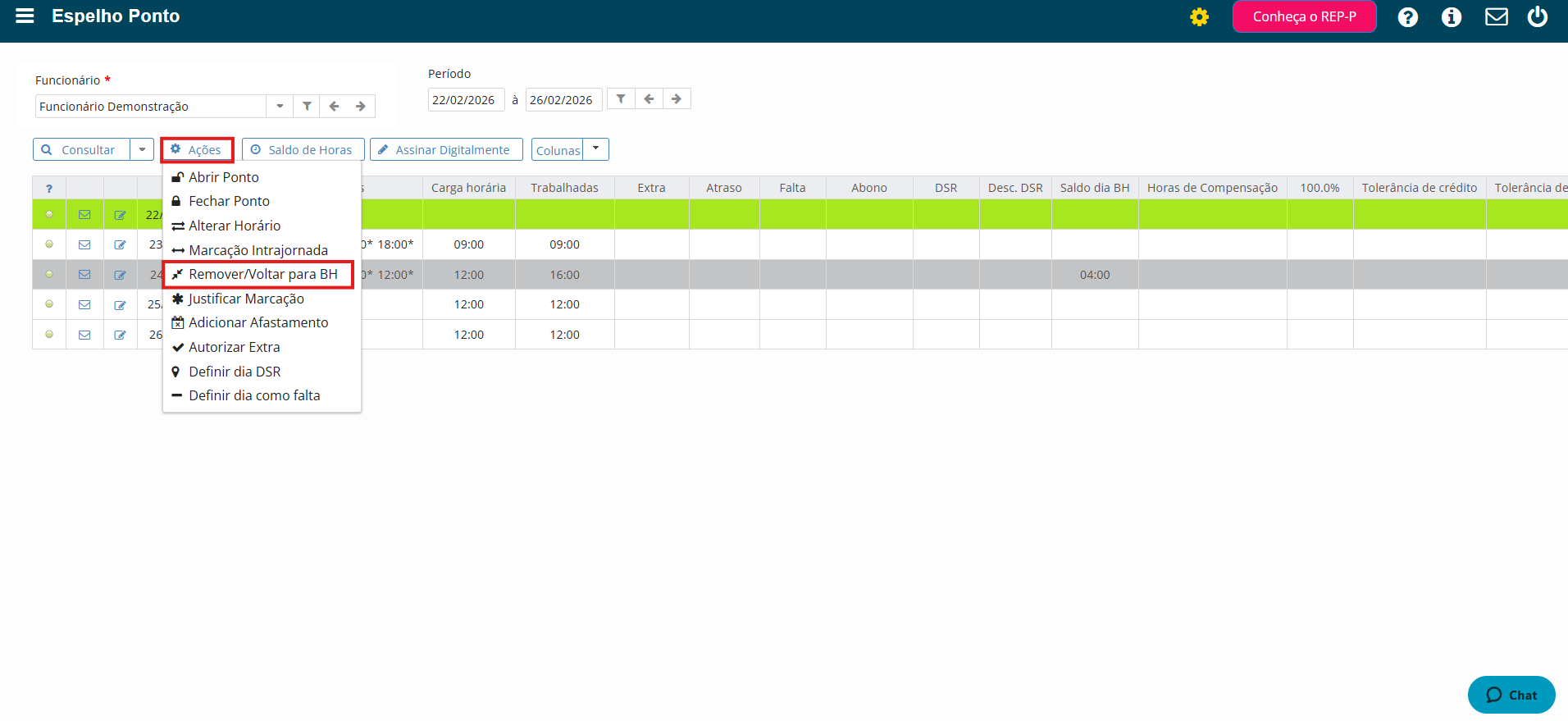The height and width of the screenshot is (721, 1568).
Task: Click envelope icon in 09:00 row
Action: tap(84, 244)
